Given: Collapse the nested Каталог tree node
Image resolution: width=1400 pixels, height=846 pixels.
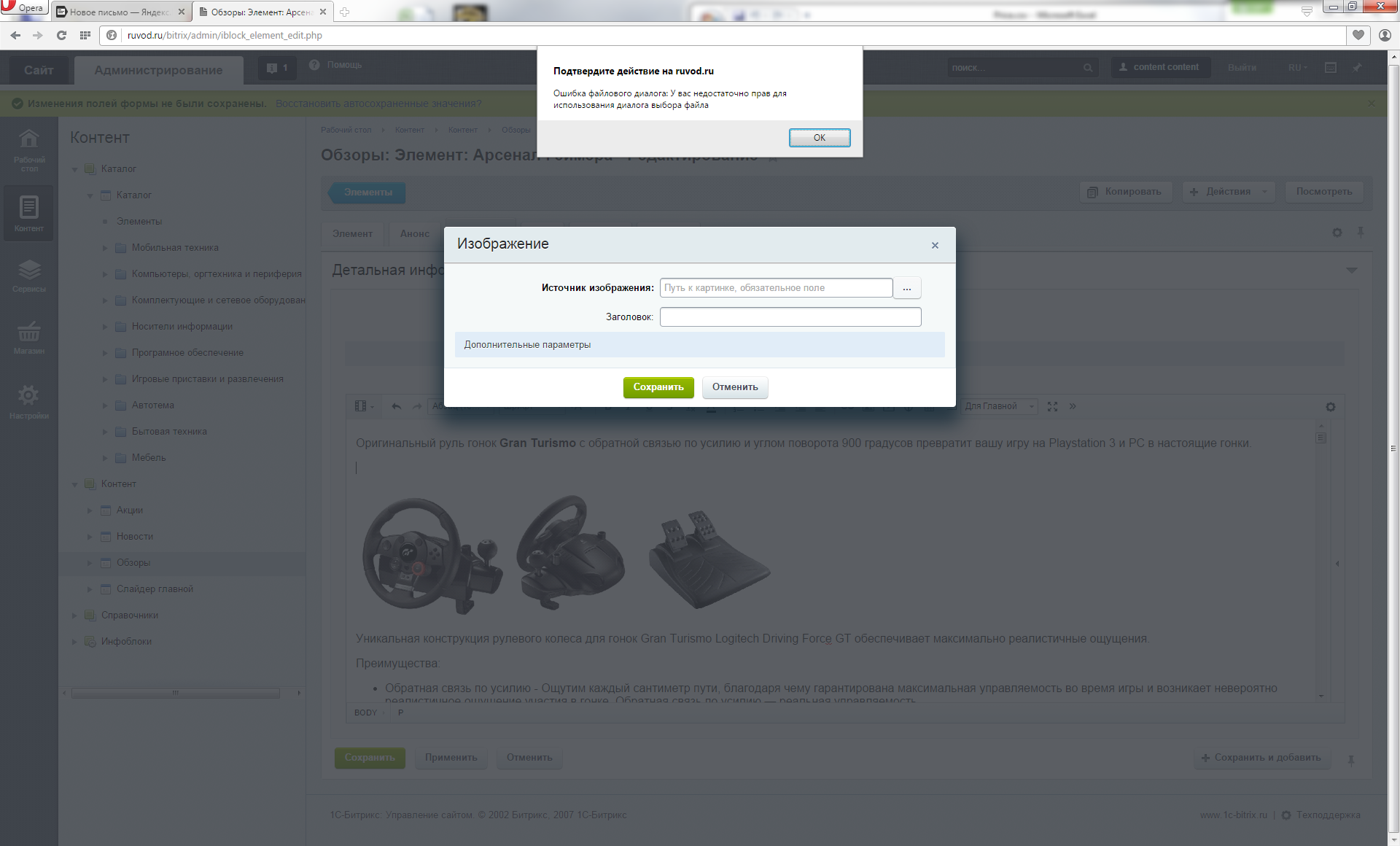Looking at the screenshot, I should pyautogui.click(x=90, y=195).
